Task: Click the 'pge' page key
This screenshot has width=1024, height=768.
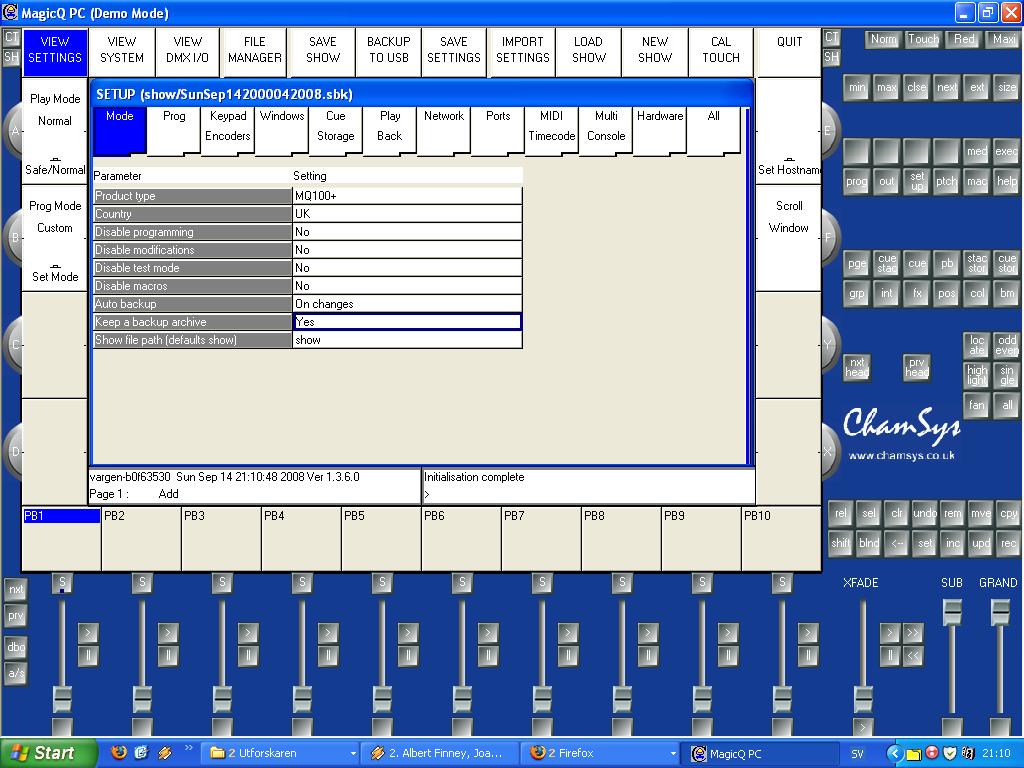Action: tap(856, 263)
